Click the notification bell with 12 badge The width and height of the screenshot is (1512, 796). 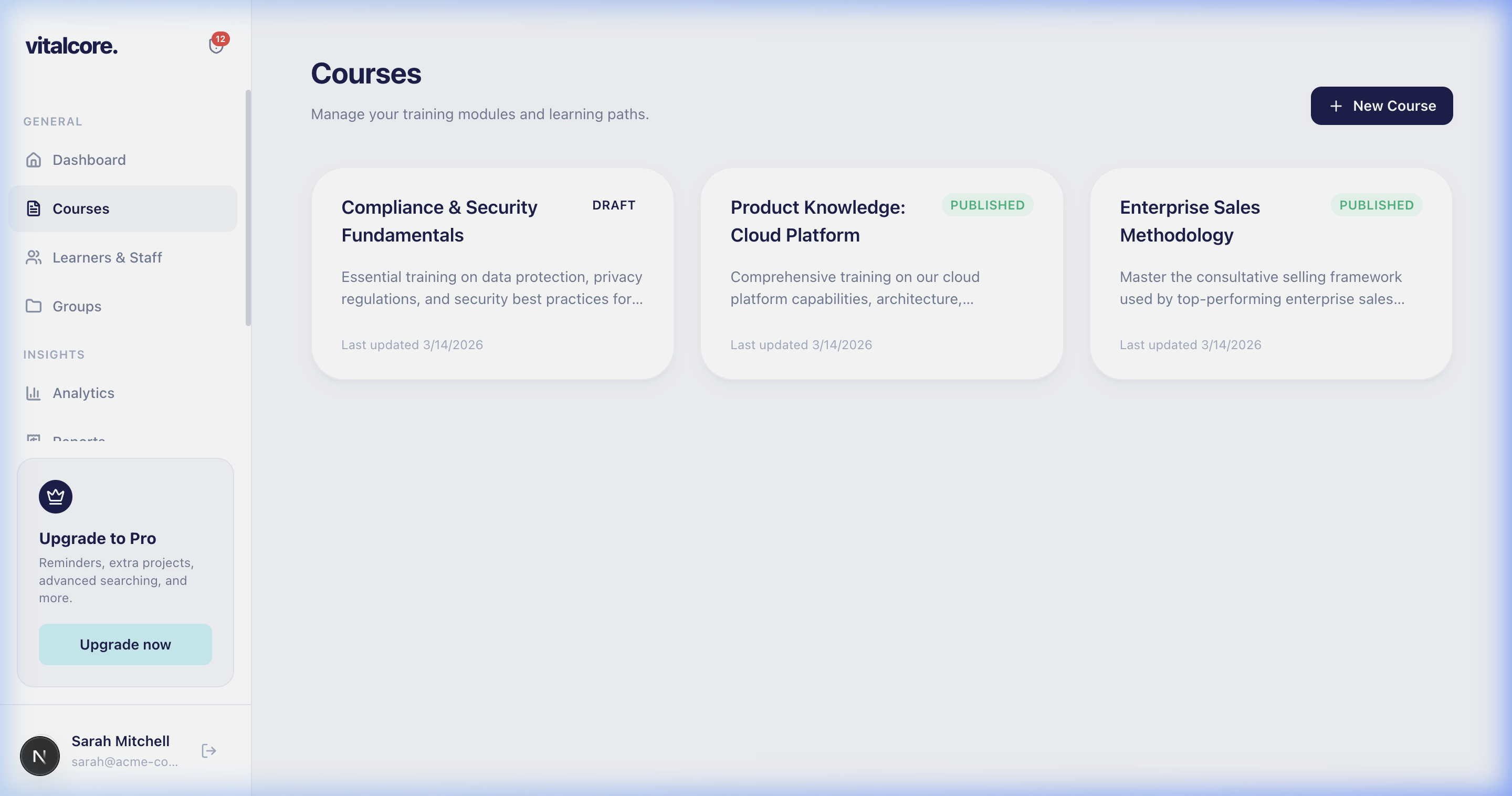216,45
